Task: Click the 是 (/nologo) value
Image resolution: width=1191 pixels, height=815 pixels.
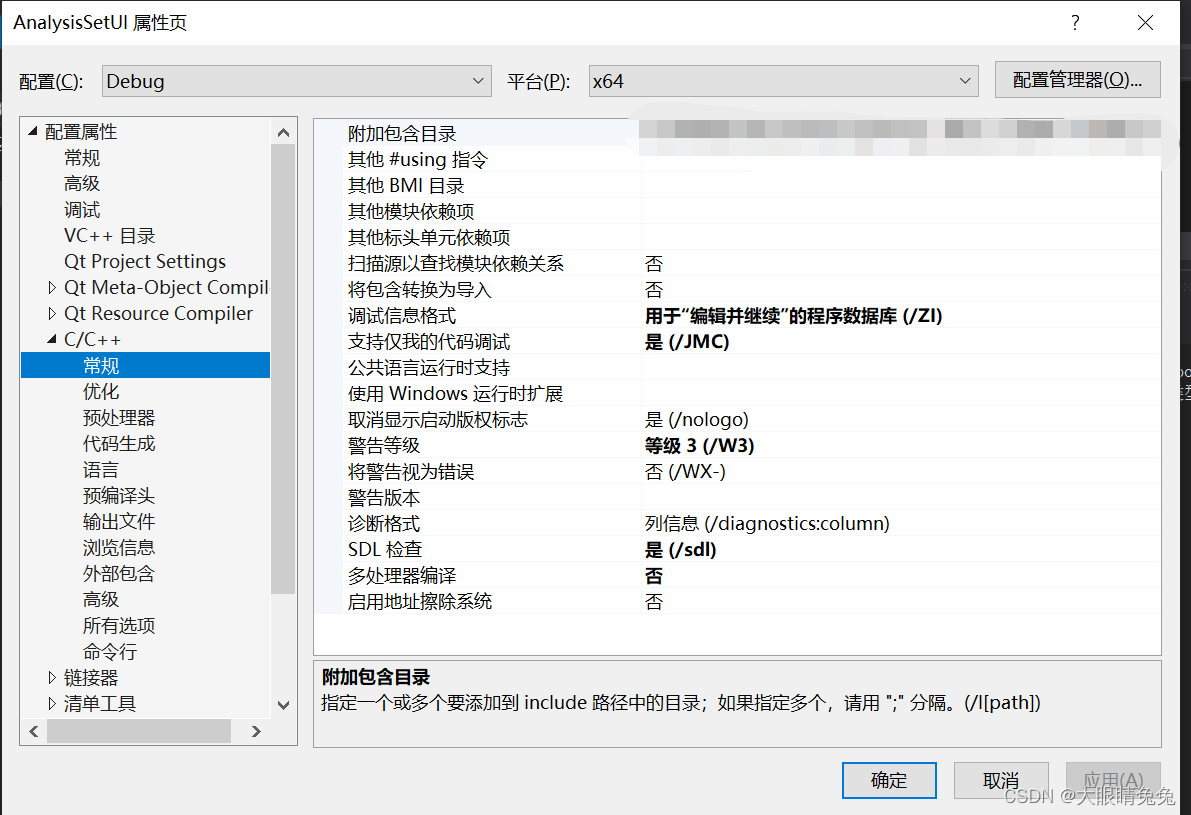Action: pos(697,419)
